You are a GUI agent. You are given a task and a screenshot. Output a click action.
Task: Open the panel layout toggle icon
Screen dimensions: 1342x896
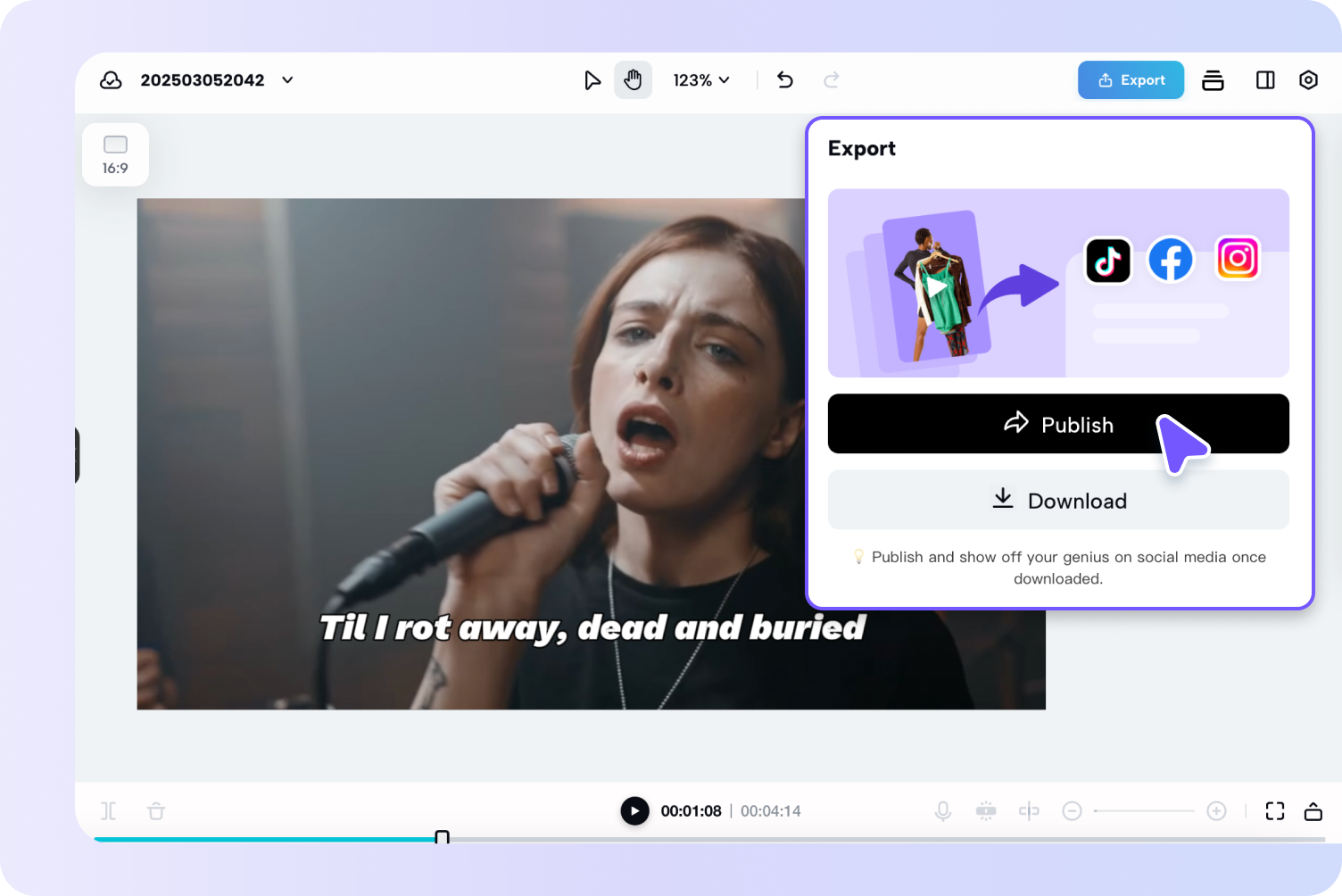[1264, 79]
